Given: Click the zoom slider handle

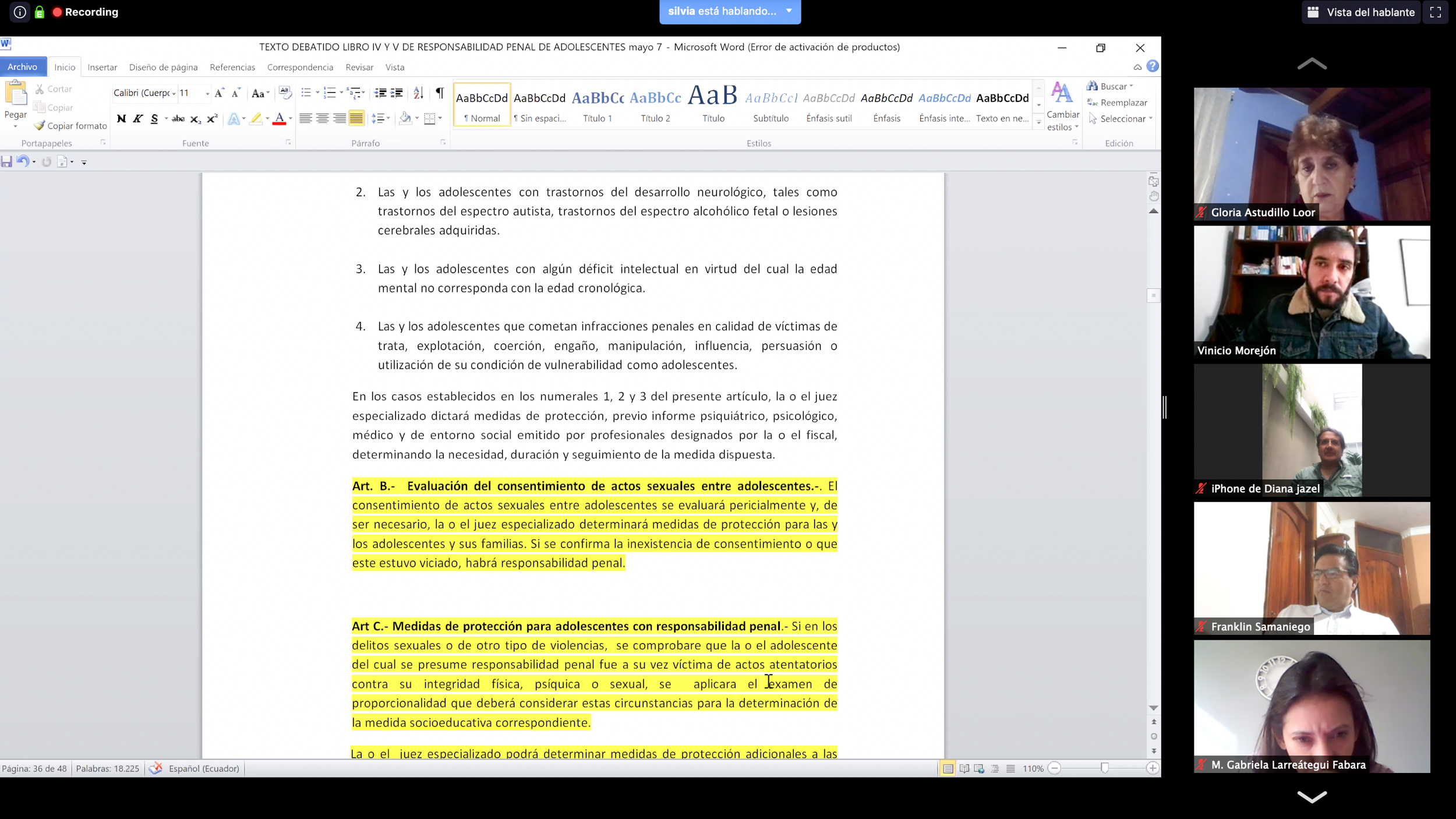Looking at the screenshot, I should [x=1104, y=768].
